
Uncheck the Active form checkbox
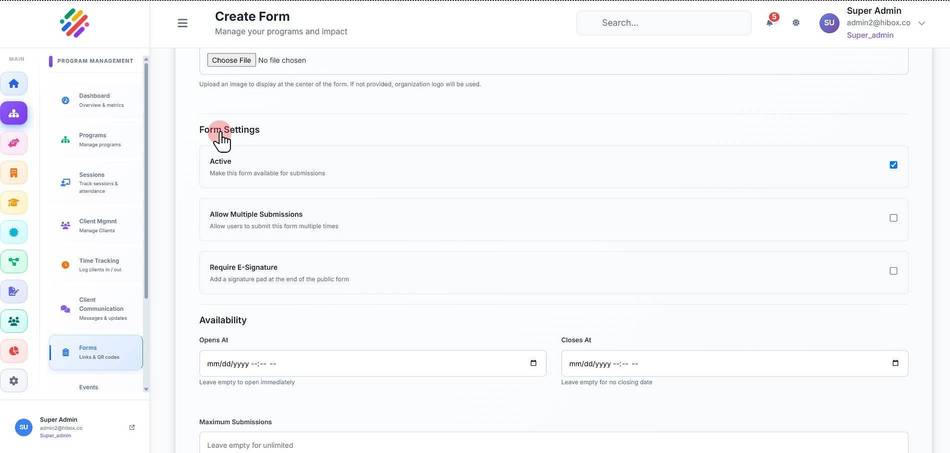(893, 165)
